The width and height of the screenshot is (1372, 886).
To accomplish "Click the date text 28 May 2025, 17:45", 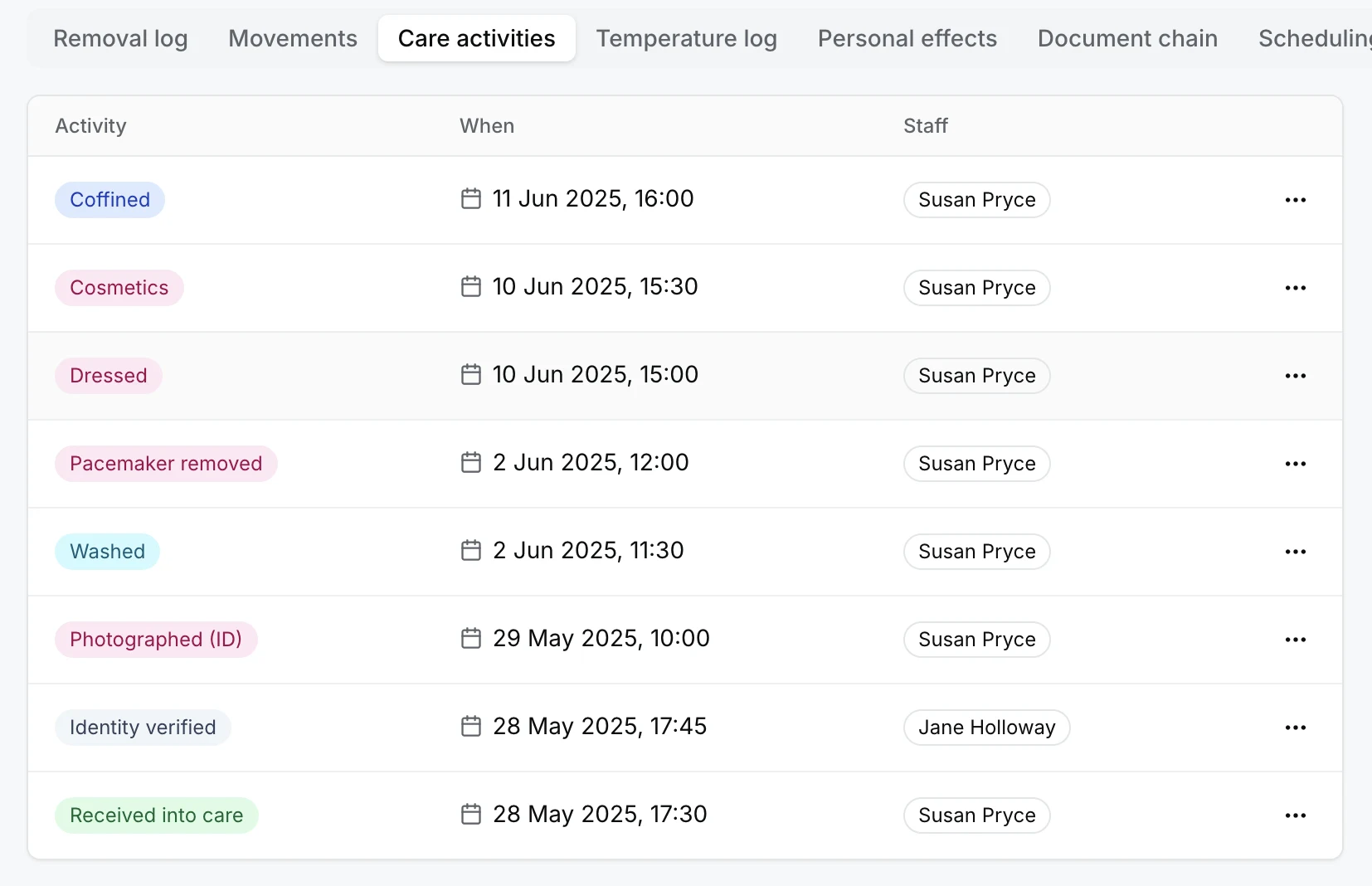I will click(600, 727).
